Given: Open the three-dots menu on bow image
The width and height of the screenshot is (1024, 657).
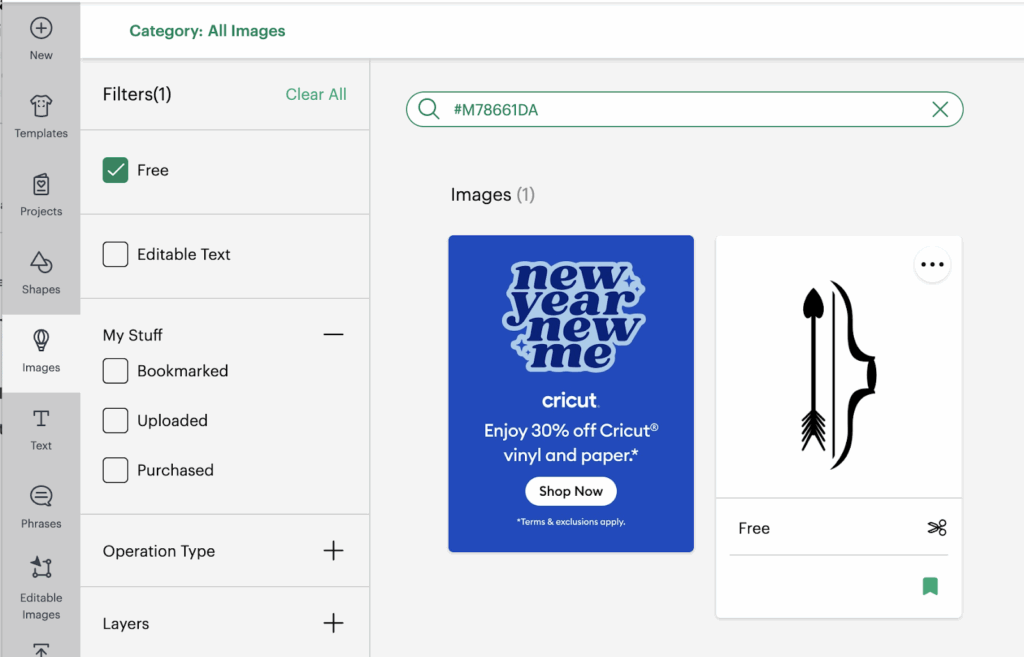Looking at the screenshot, I should click(932, 264).
